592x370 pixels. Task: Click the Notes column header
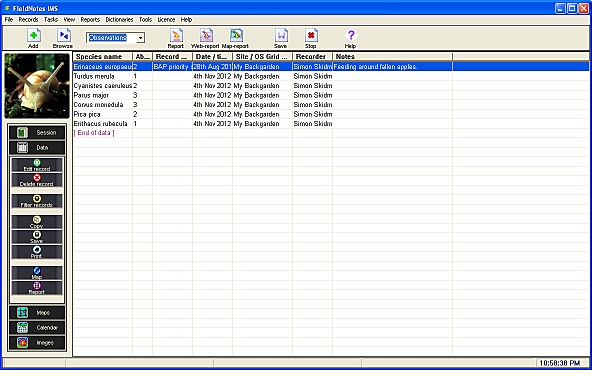coord(392,57)
